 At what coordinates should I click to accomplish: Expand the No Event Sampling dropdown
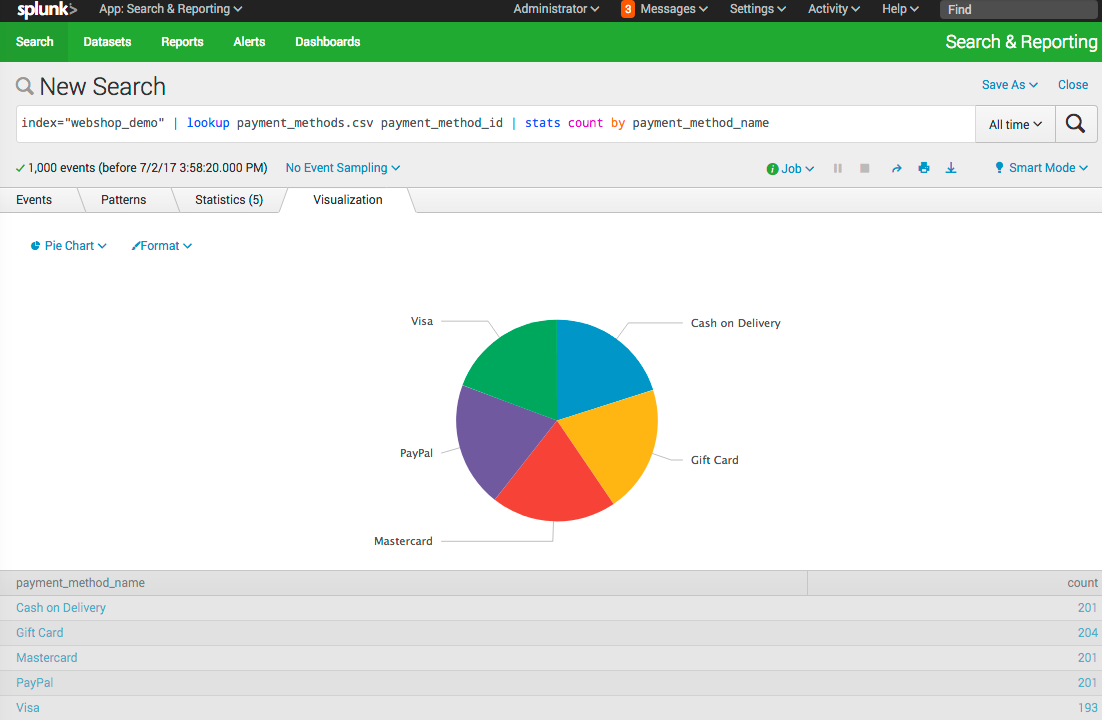coord(342,168)
